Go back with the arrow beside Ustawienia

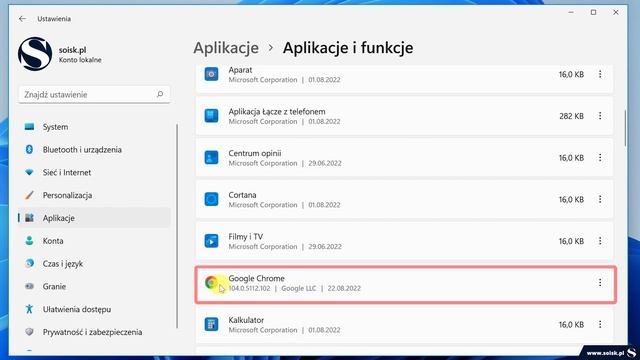pyautogui.click(x=22, y=19)
